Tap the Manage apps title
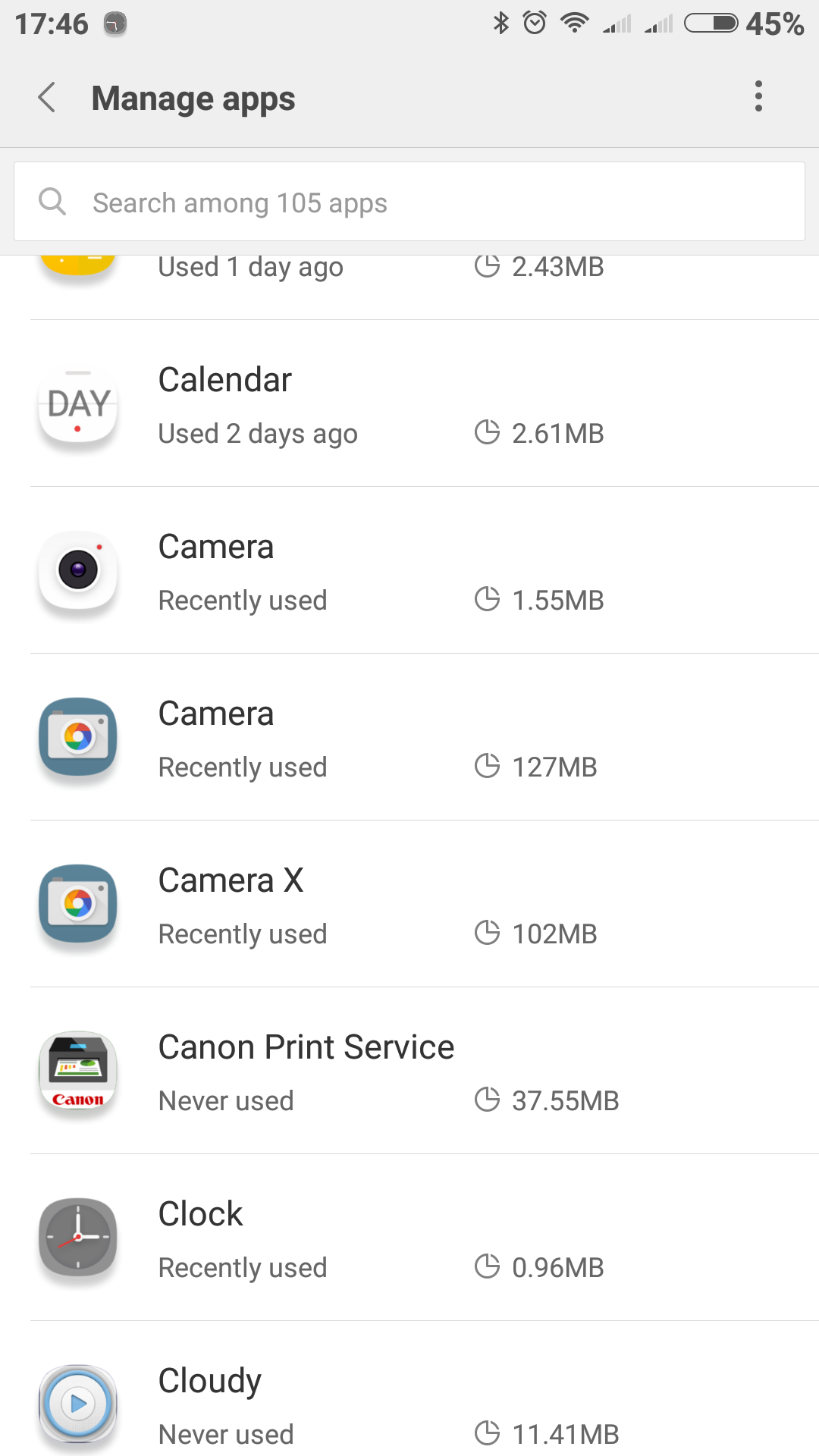The height and width of the screenshot is (1456, 819). (193, 99)
